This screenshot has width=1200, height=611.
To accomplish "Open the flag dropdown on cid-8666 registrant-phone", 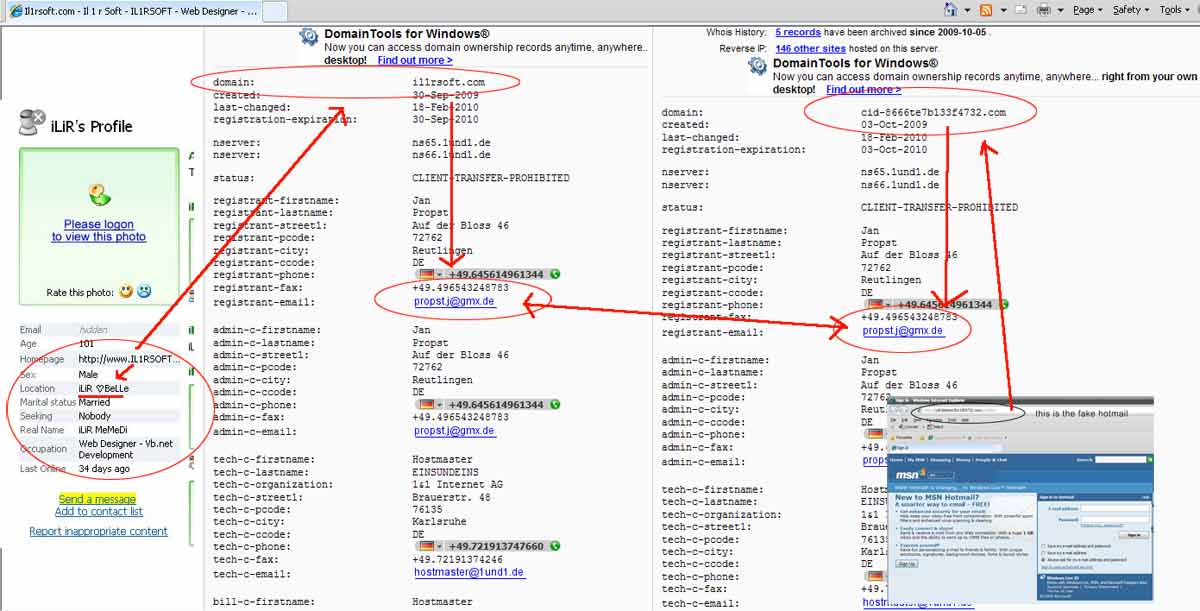I will pyautogui.click(x=888, y=305).
